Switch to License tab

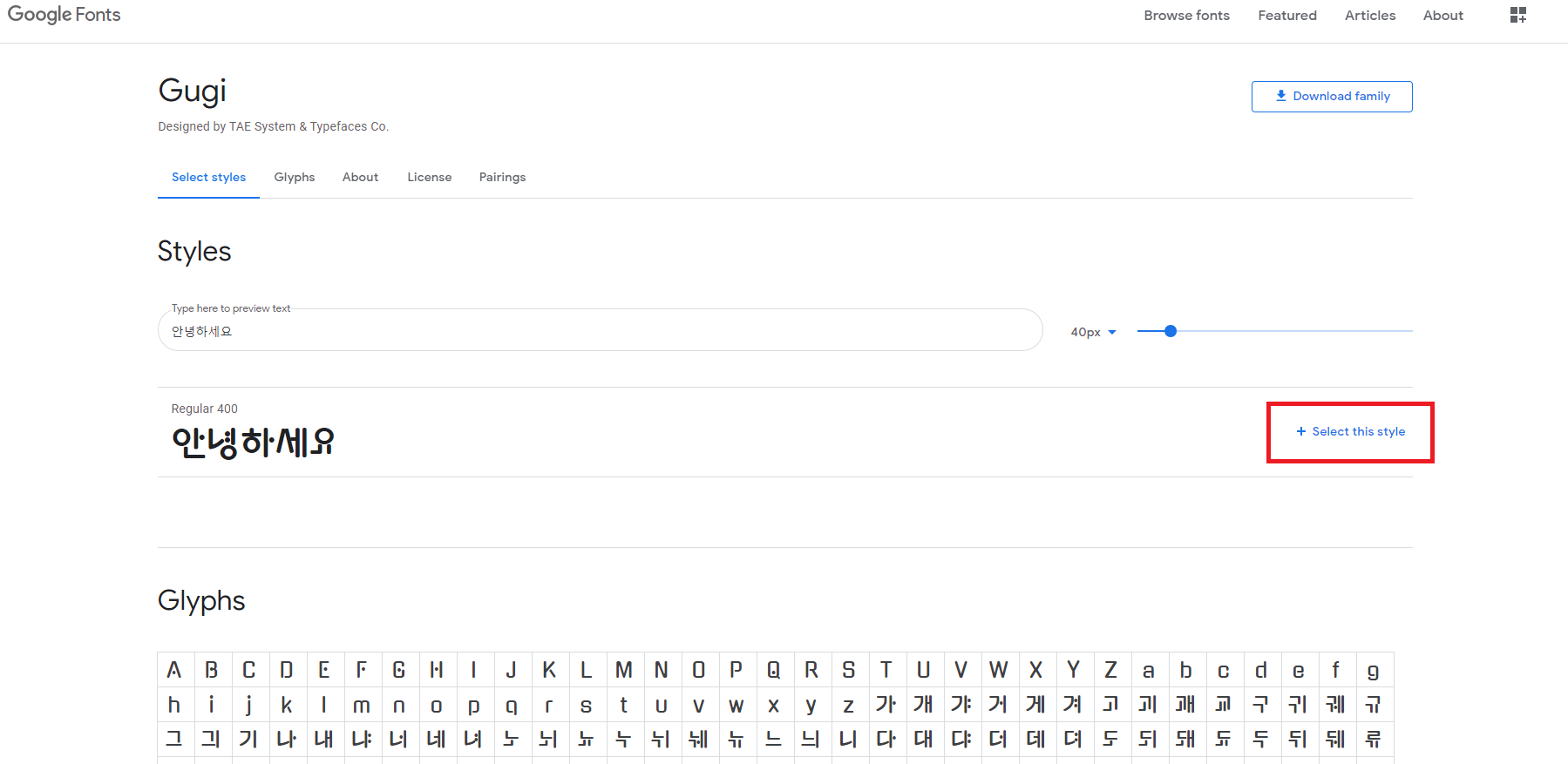[430, 177]
